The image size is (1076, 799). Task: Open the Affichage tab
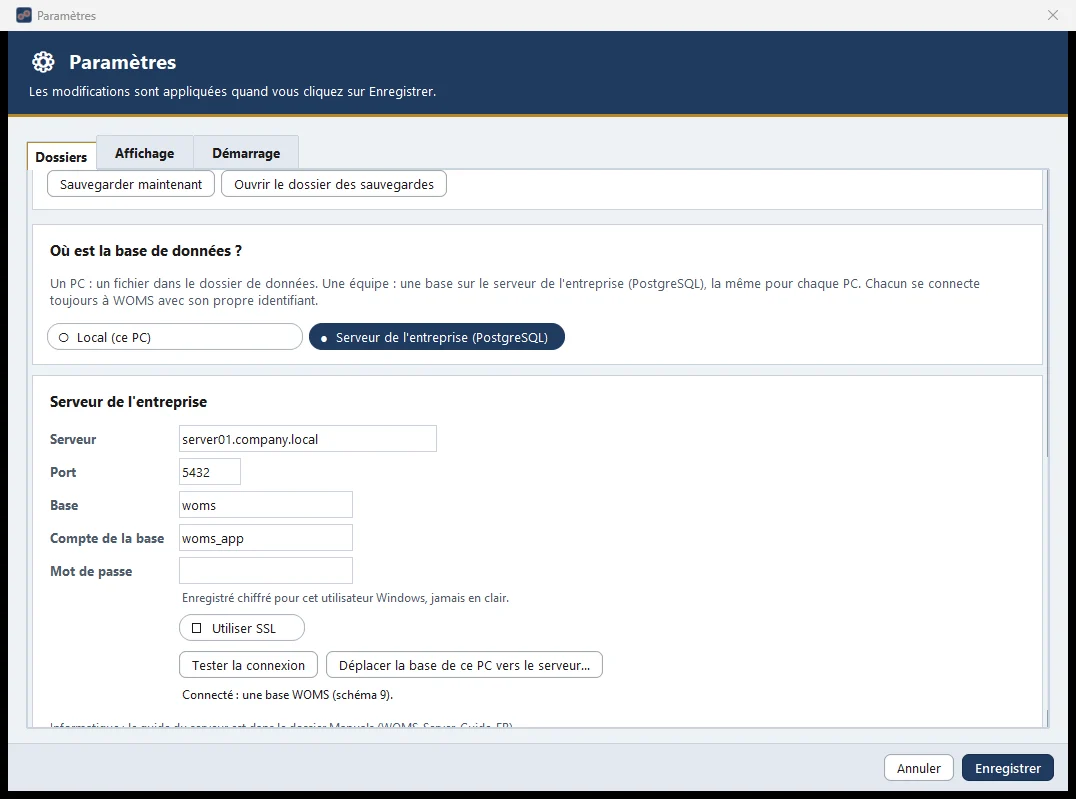click(x=145, y=153)
